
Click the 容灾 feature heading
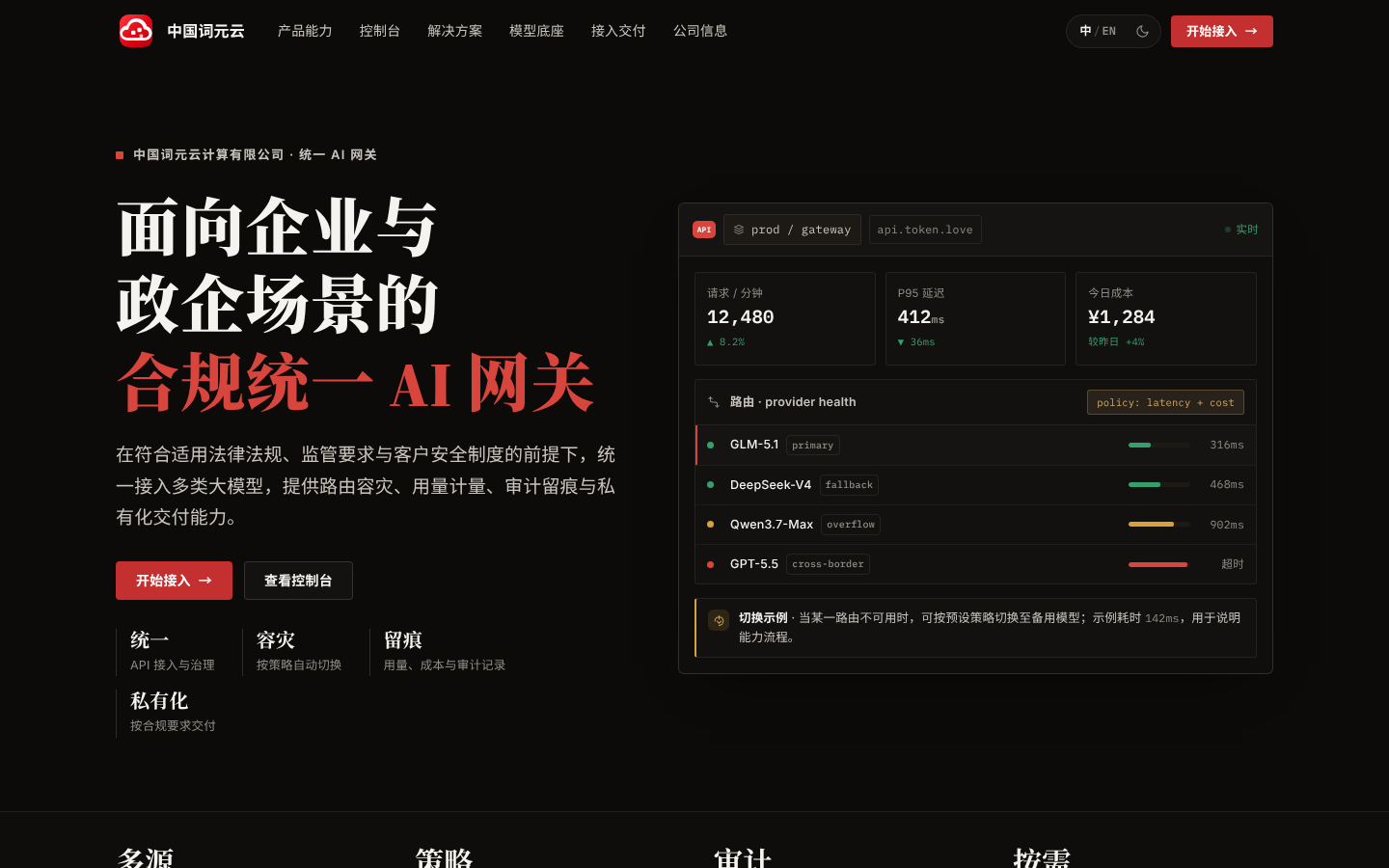coord(276,640)
